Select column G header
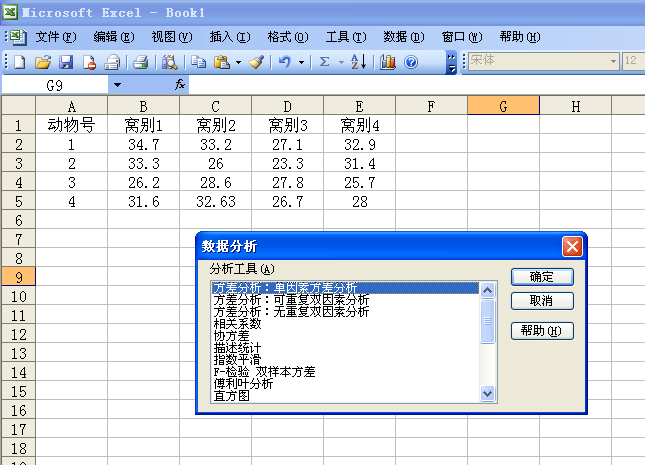Viewport: 645px width, 465px height. pyautogui.click(x=503, y=105)
